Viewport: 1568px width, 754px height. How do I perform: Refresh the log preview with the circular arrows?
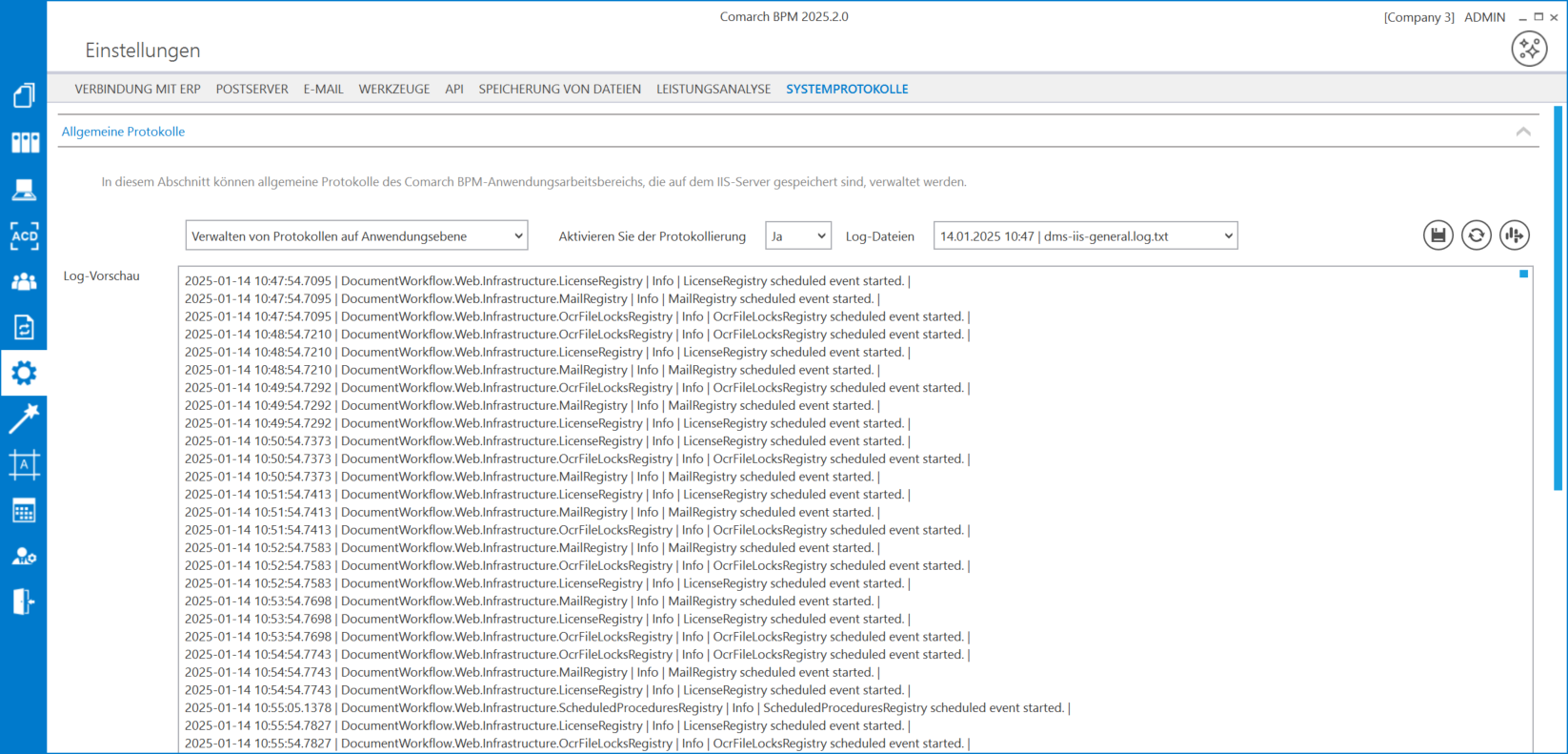tap(1476, 234)
